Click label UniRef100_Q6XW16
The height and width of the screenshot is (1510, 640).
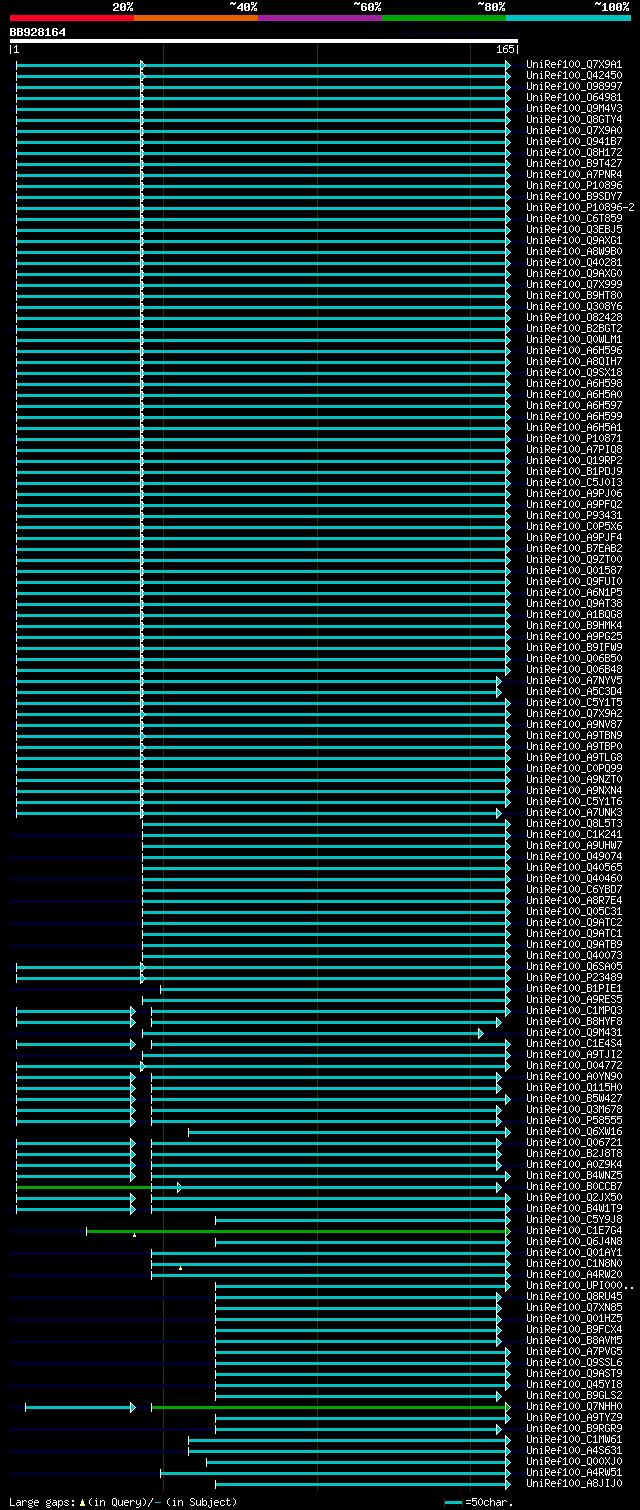tap(574, 1132)
